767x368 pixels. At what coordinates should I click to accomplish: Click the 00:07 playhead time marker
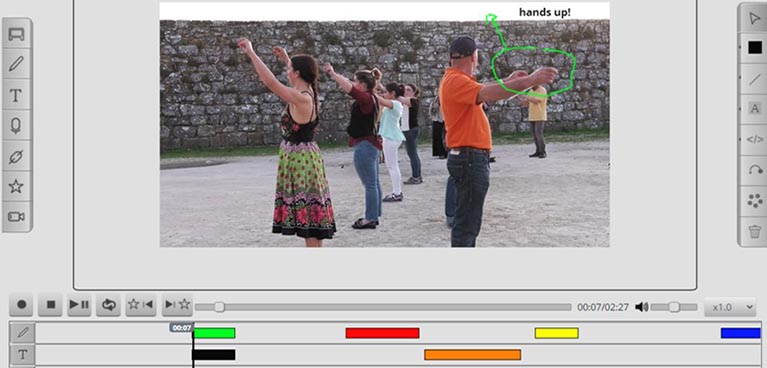(x=181, y=328)
